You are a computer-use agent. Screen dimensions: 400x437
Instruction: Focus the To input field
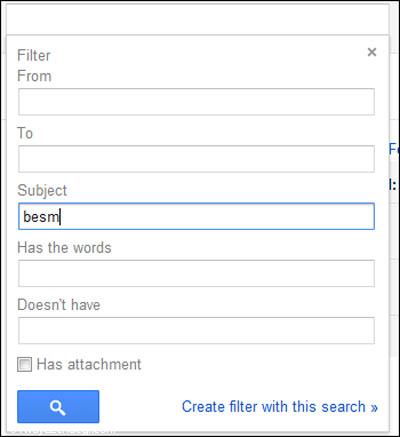[x=196, y=159]
